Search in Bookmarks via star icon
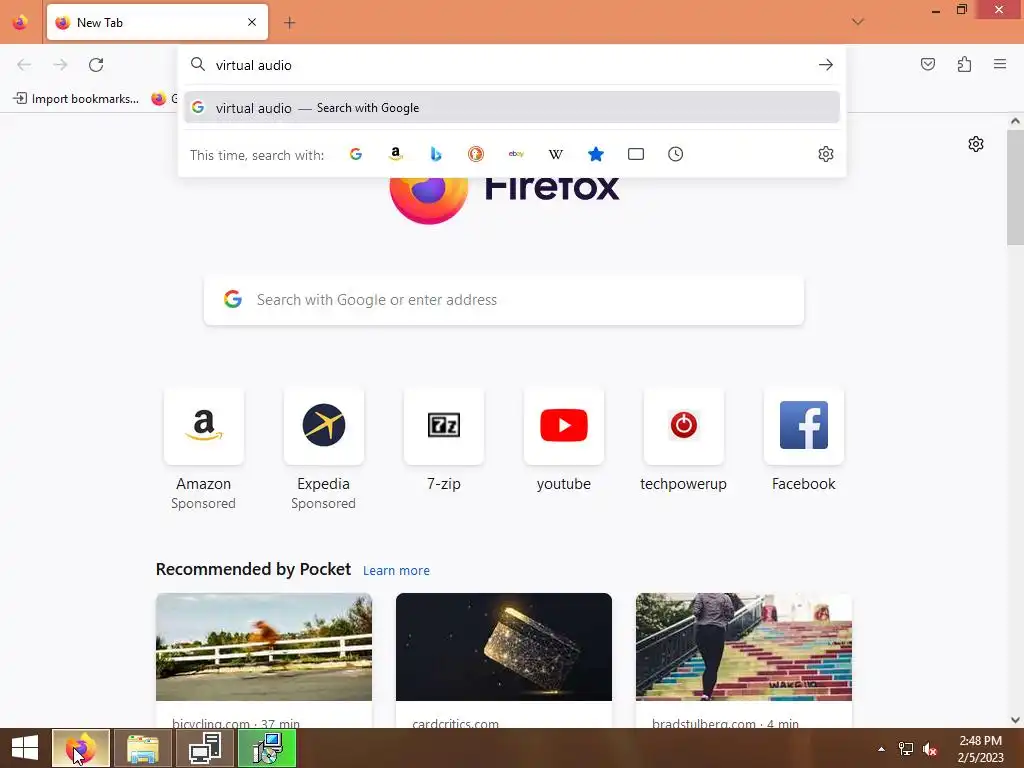This screenshot has height=768, width=1024. 596,154
